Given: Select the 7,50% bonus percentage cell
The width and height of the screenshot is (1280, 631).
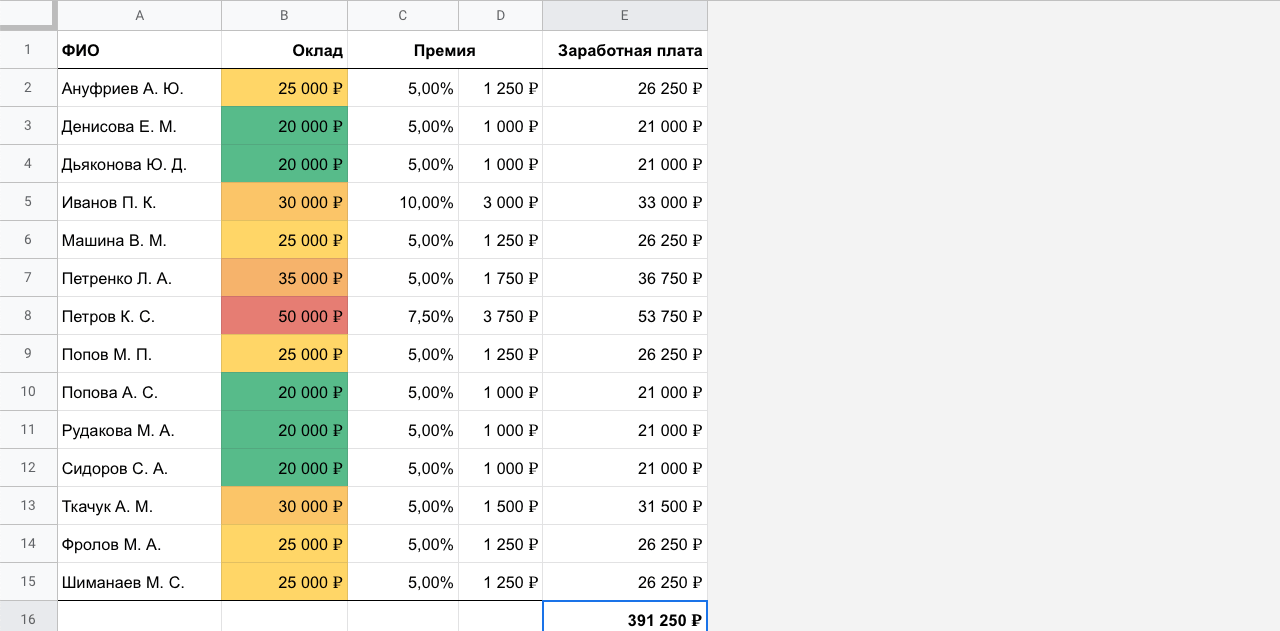Looking at the screenshot, I should click(x=403, y=316).
